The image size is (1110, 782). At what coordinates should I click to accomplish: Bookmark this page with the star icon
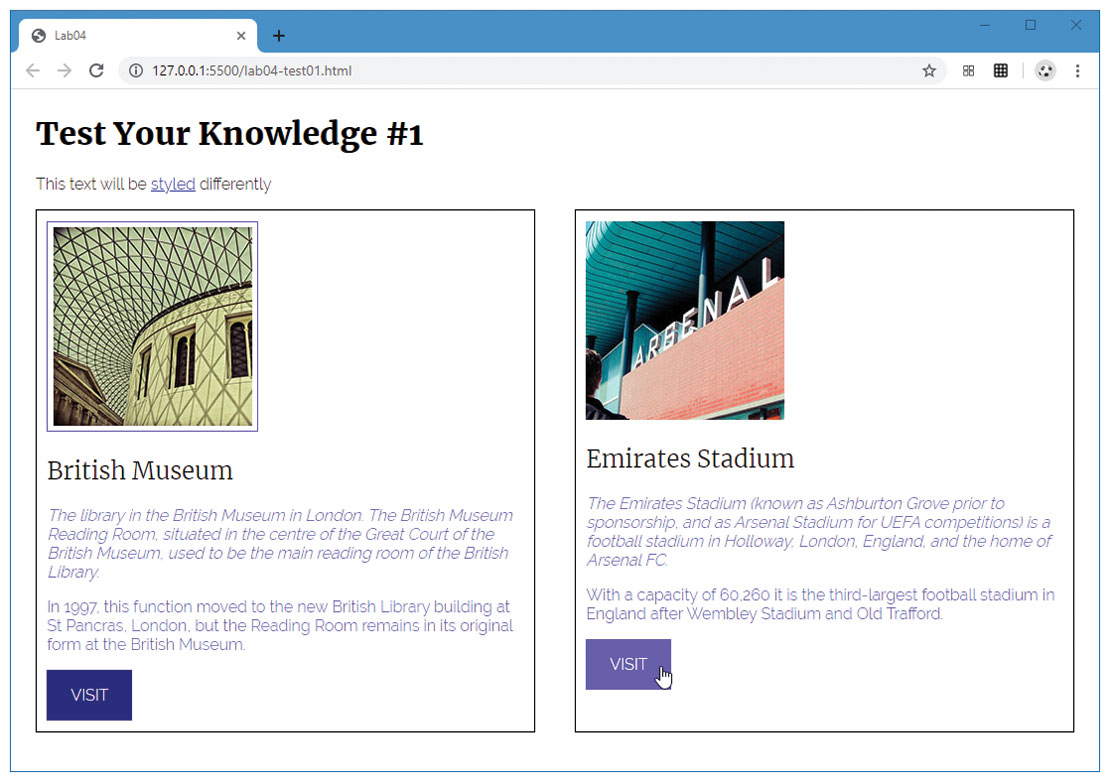click(929, 71)
